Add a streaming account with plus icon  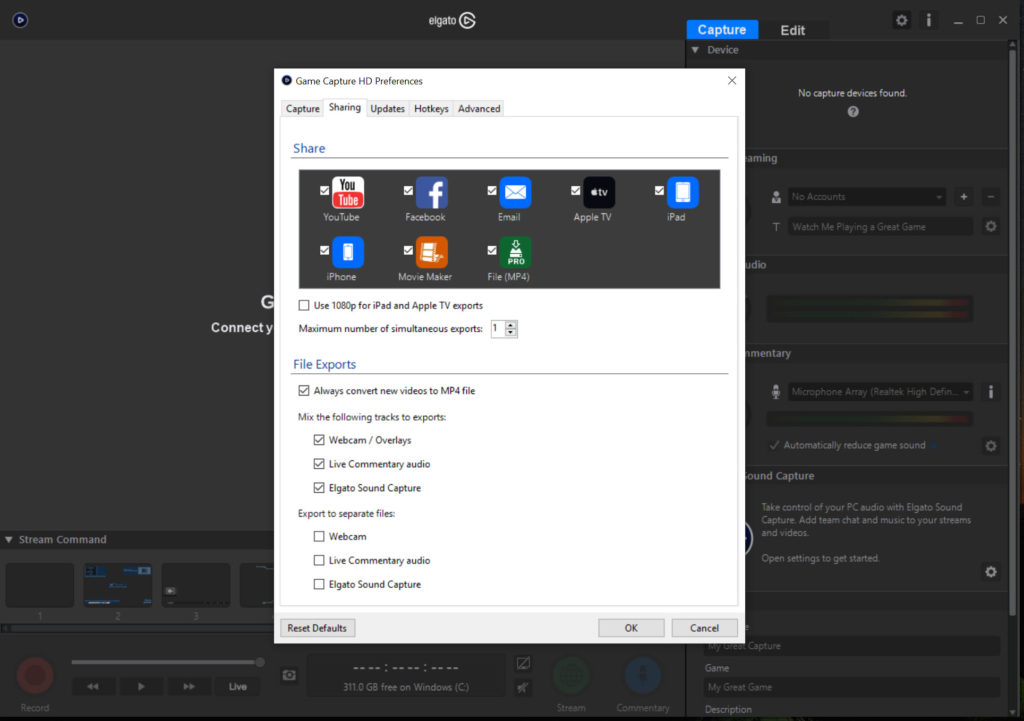(x=964, y=197)
